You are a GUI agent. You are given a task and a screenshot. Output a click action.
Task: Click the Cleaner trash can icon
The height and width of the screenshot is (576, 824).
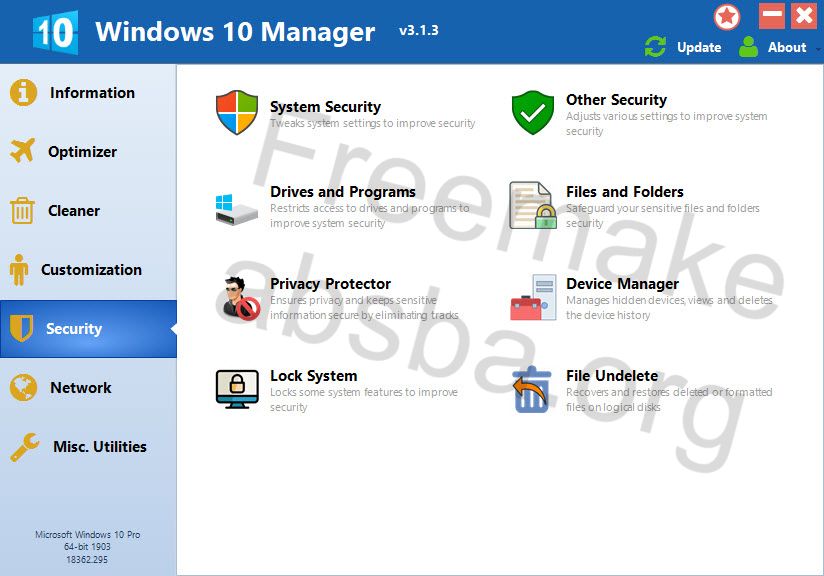pos(22,210)
